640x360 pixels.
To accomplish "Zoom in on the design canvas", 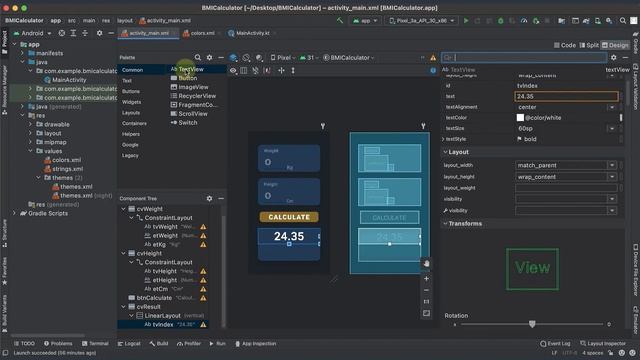I will point(427,278).
